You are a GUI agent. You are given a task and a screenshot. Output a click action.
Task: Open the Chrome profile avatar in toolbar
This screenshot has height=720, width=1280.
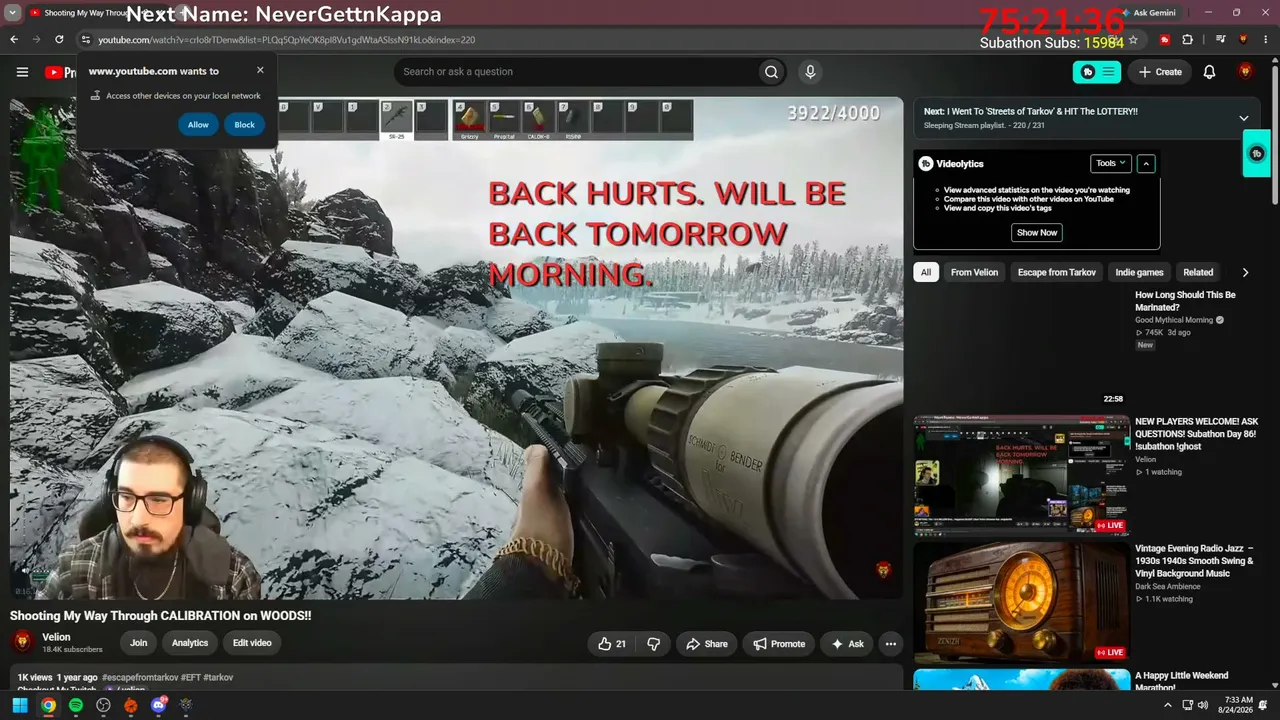1243,40
